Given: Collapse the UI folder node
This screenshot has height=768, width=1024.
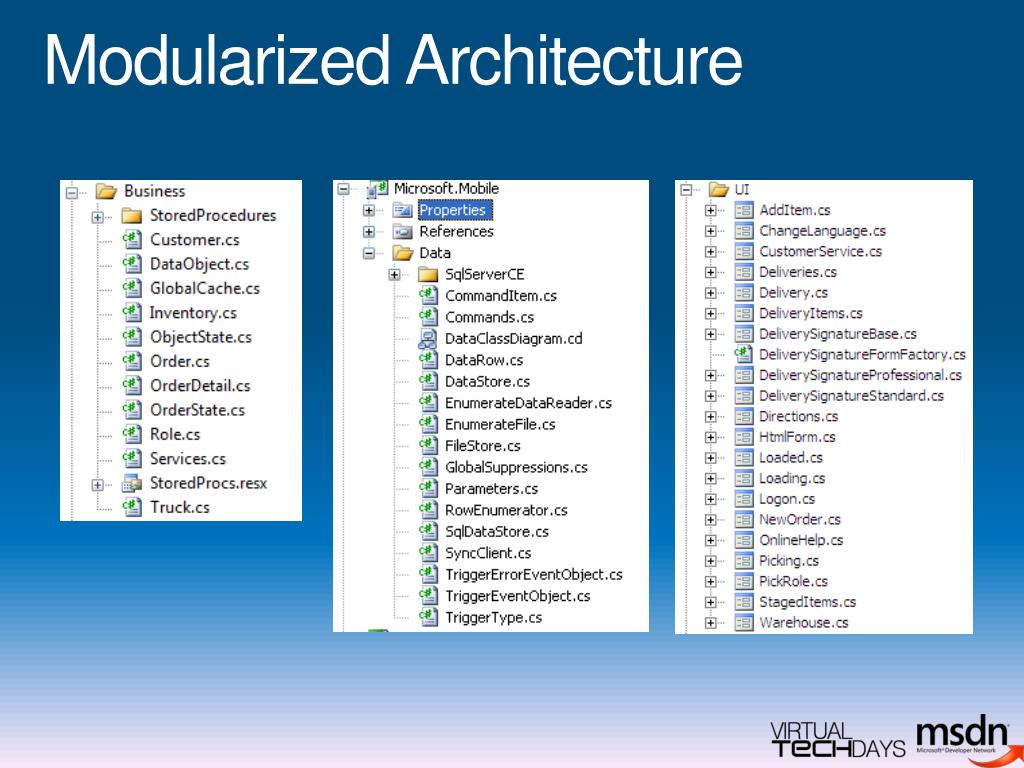Looking at the screenshot, I should point(686,190).
